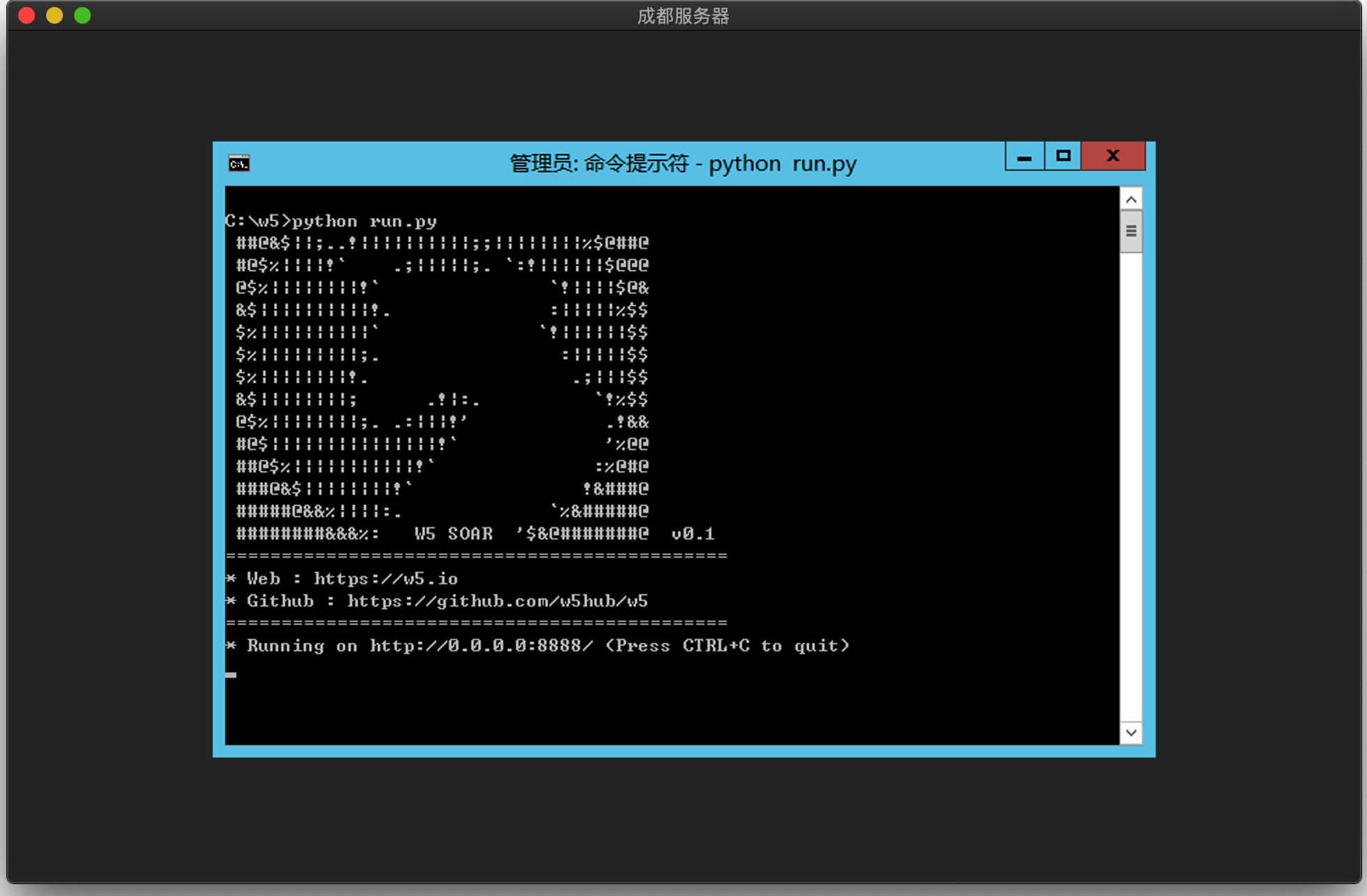
Task: Click the blinking cursor on the last line
Action: pyautogui.click(x=231, y=674)
